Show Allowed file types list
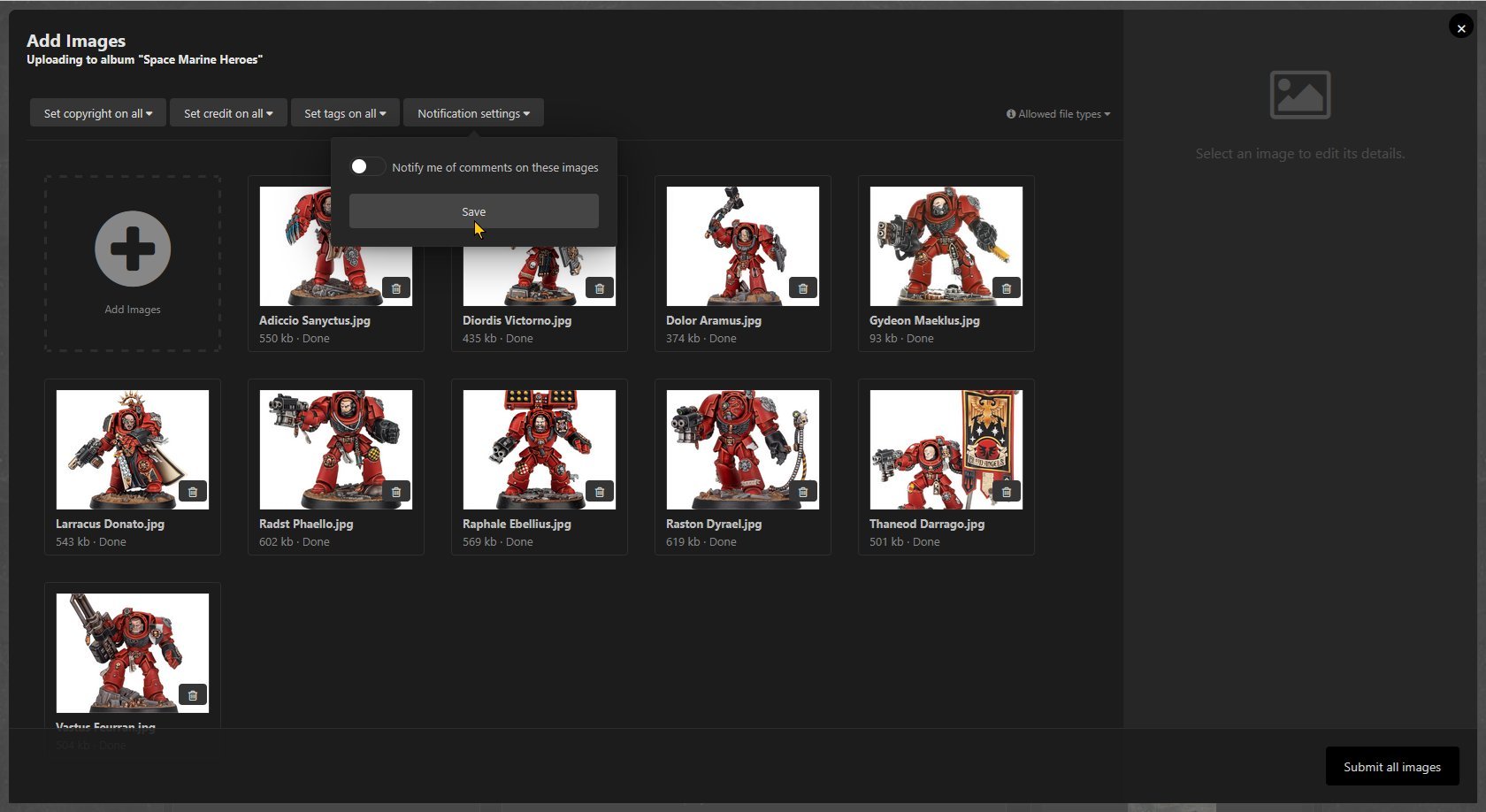Viewport: 1486px width, 812px height. (1058, 114)
